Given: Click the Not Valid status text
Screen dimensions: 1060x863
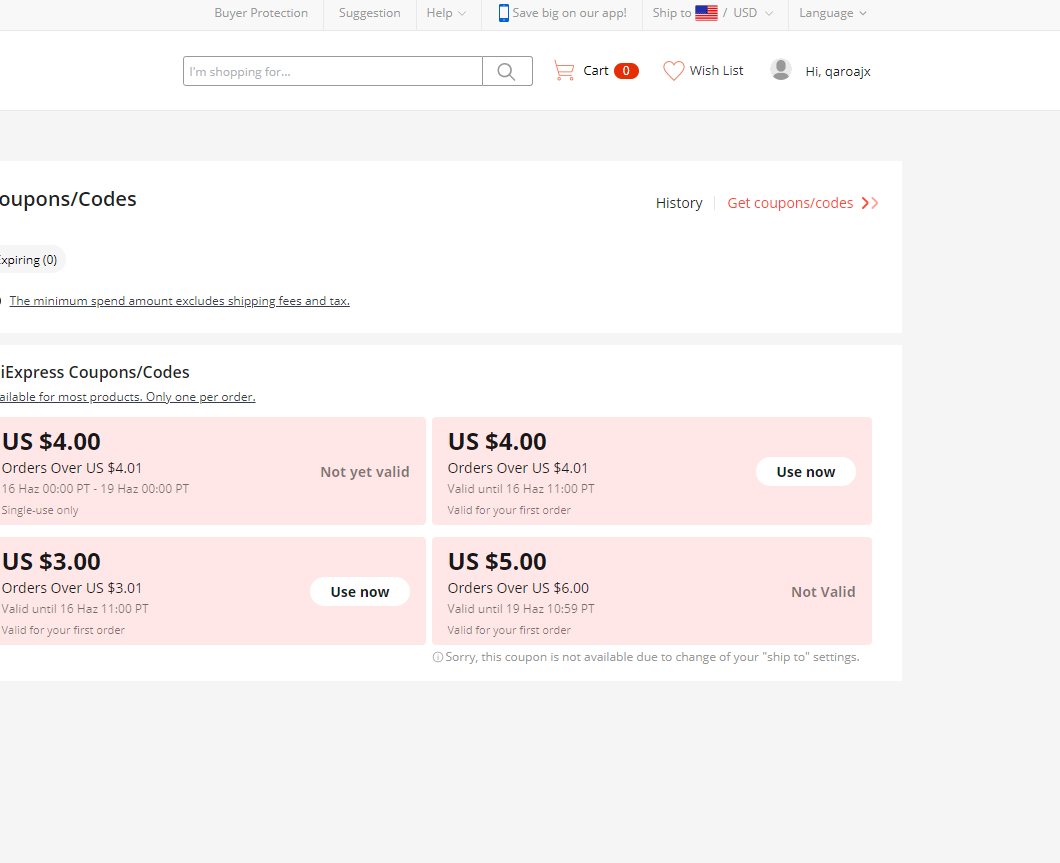Looking at the screenshot, I should click(823, 592).
